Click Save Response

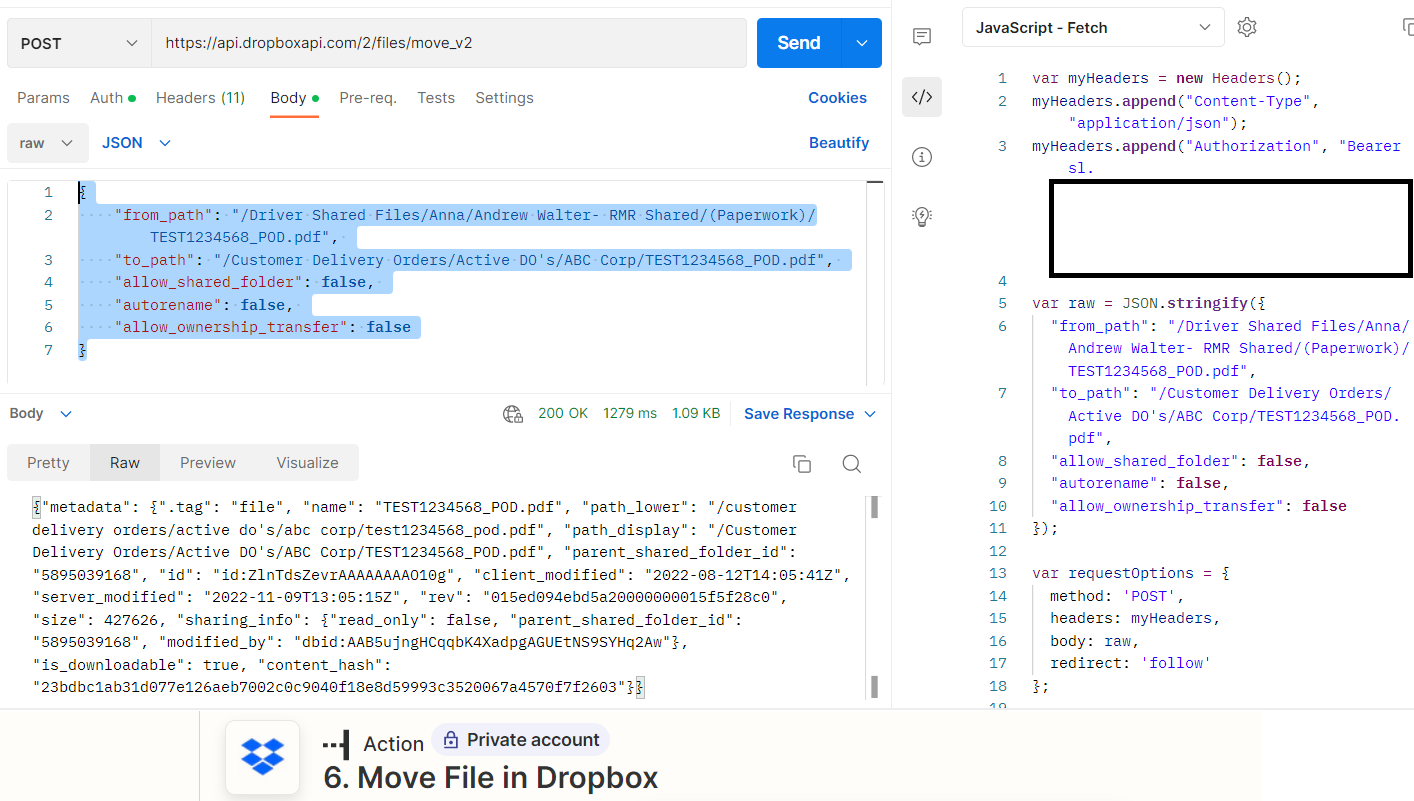pyautogui.click(x=799, y=414)
